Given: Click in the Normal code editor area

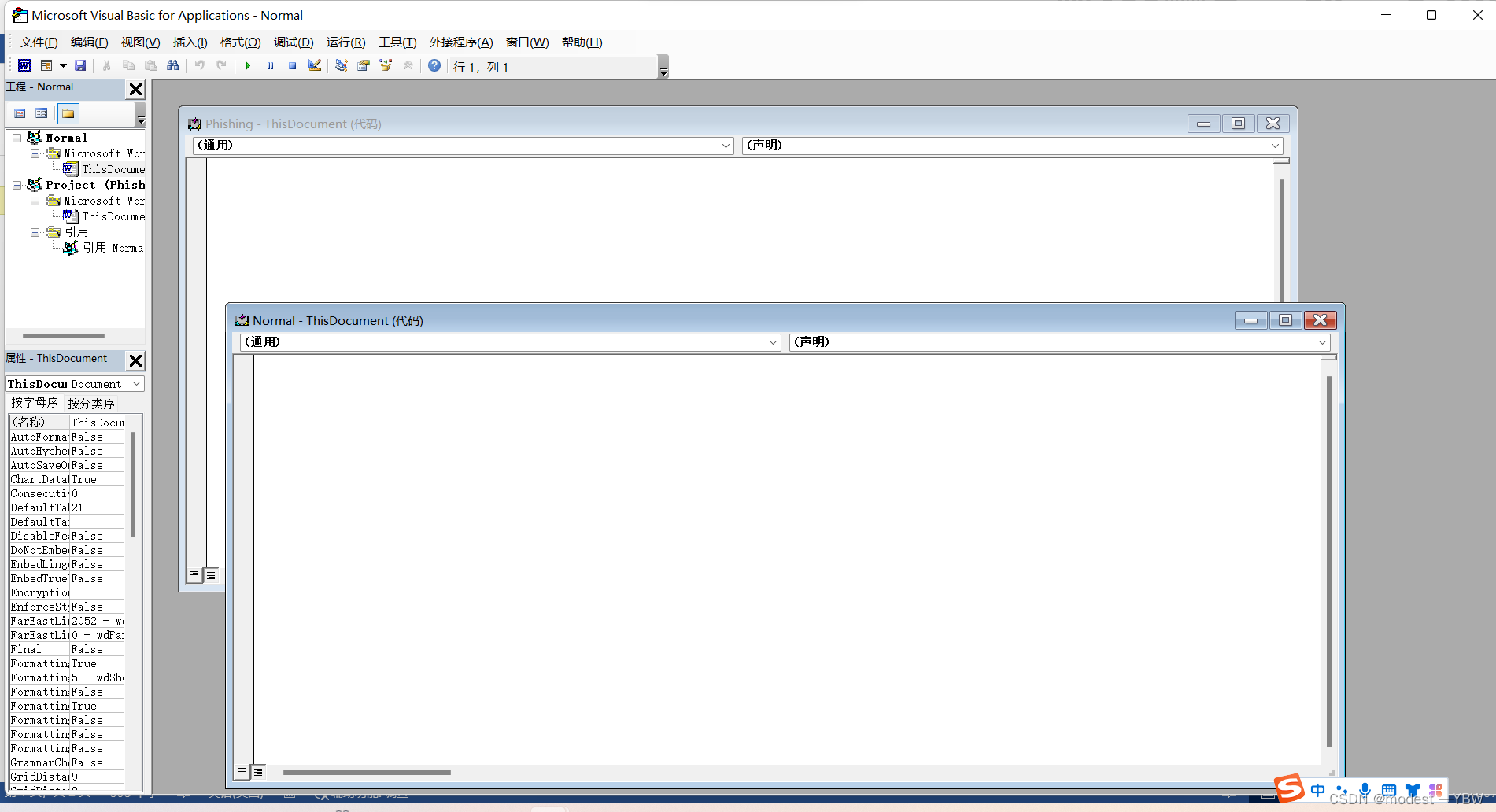Looking at the screenshot, I should point(787,559).
